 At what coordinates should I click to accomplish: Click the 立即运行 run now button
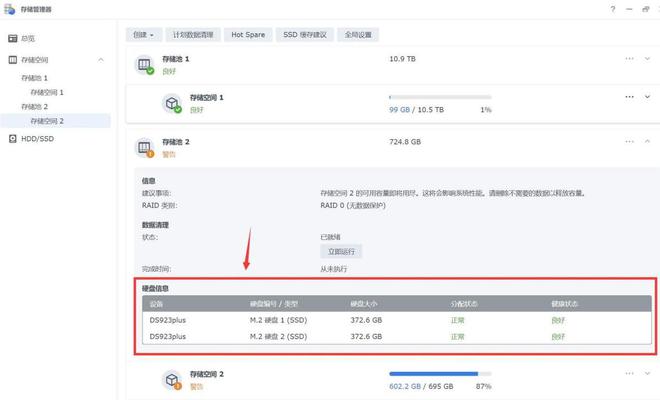tap(342, 251)
